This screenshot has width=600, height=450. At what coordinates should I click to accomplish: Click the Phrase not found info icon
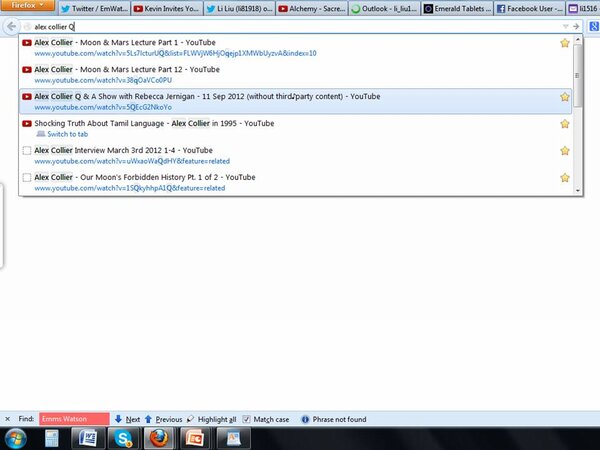click(305, 419)
